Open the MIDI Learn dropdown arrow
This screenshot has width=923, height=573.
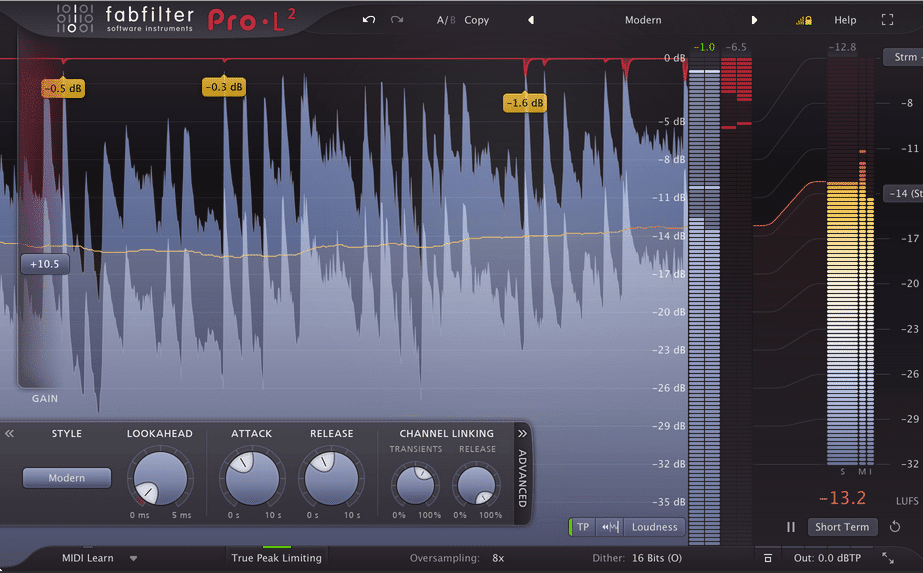pos(133,558)
